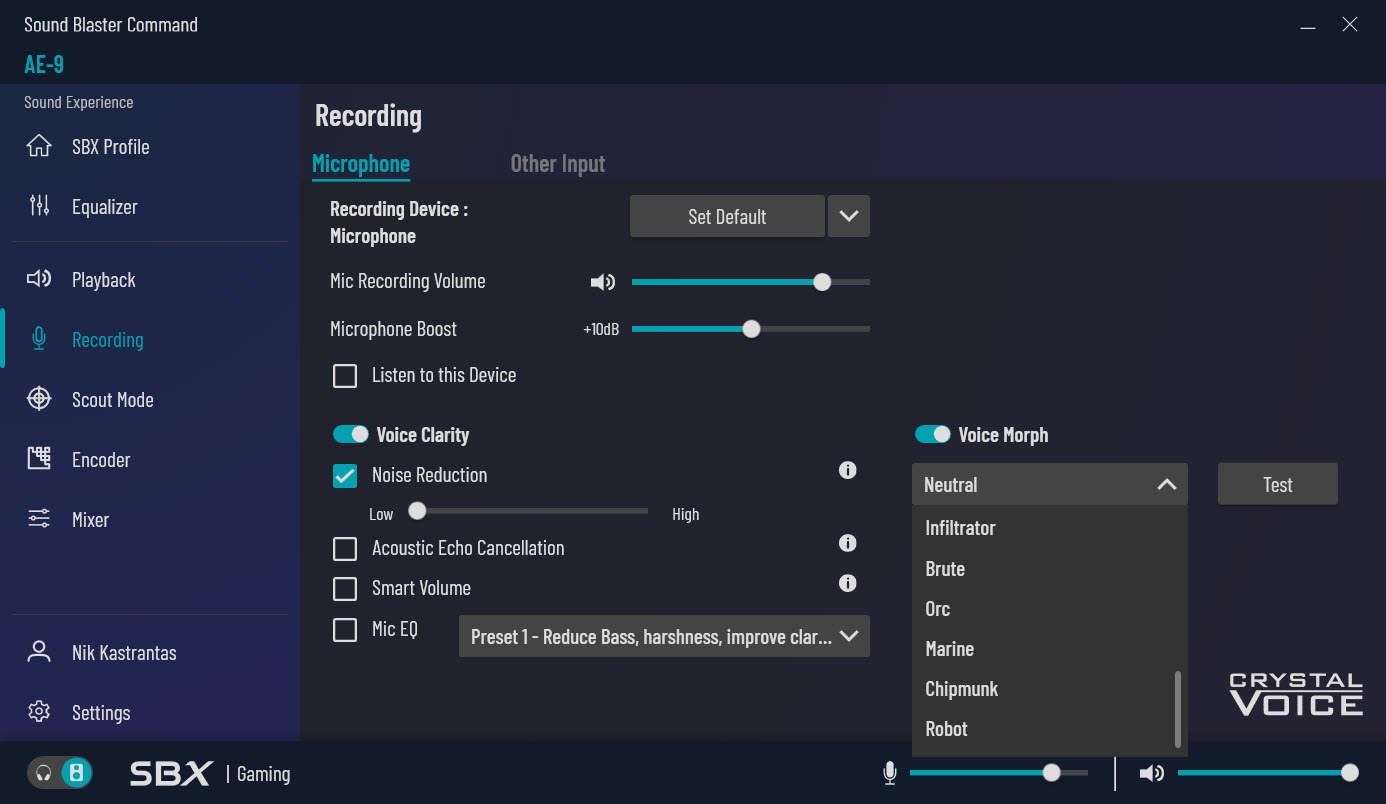This screenshot has height=804, width=1386.
Task: Click the AE-9 device name
Action: click(44, 64)
